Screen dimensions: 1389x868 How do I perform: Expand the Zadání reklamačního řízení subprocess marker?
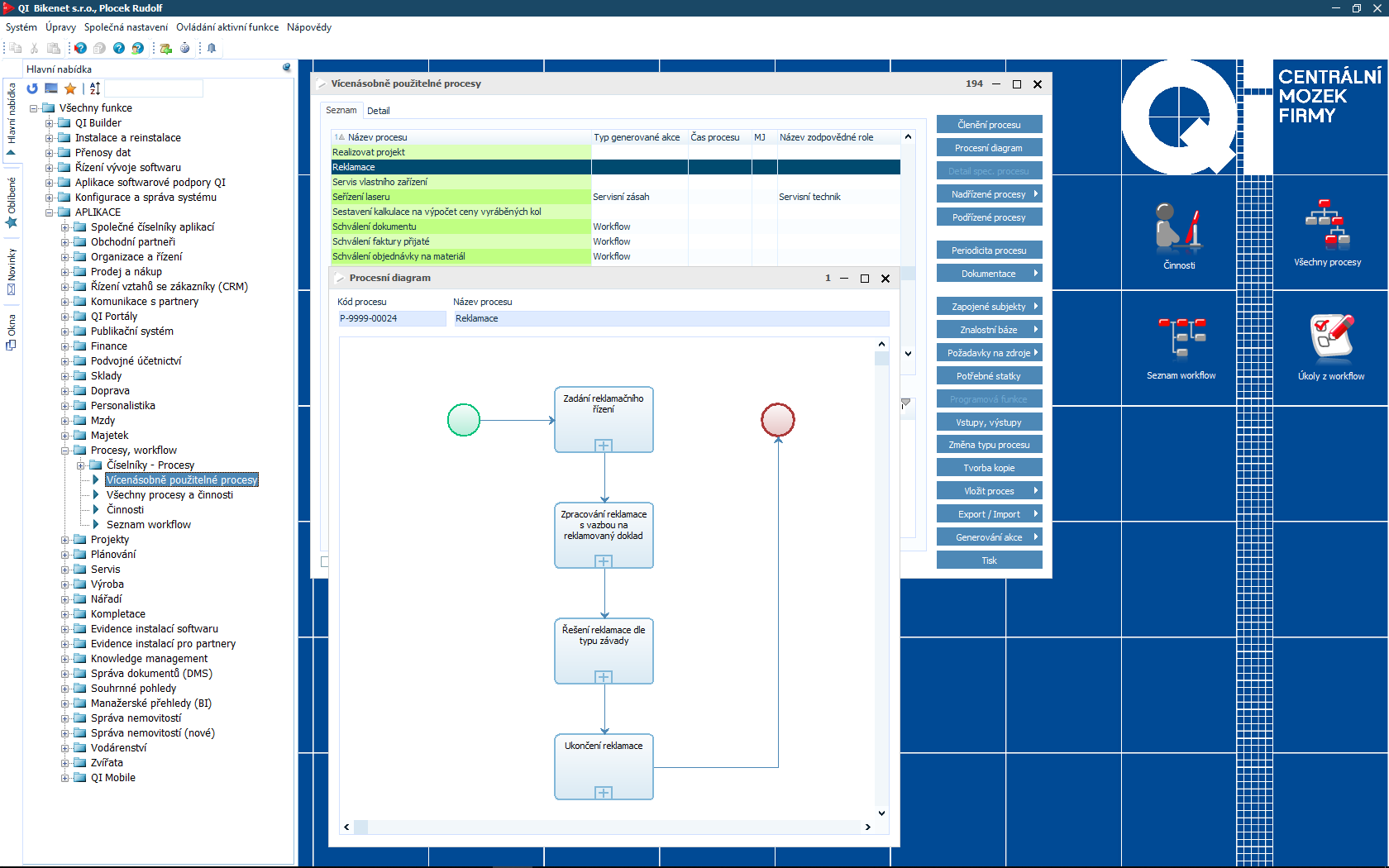[x=604, y=446]
